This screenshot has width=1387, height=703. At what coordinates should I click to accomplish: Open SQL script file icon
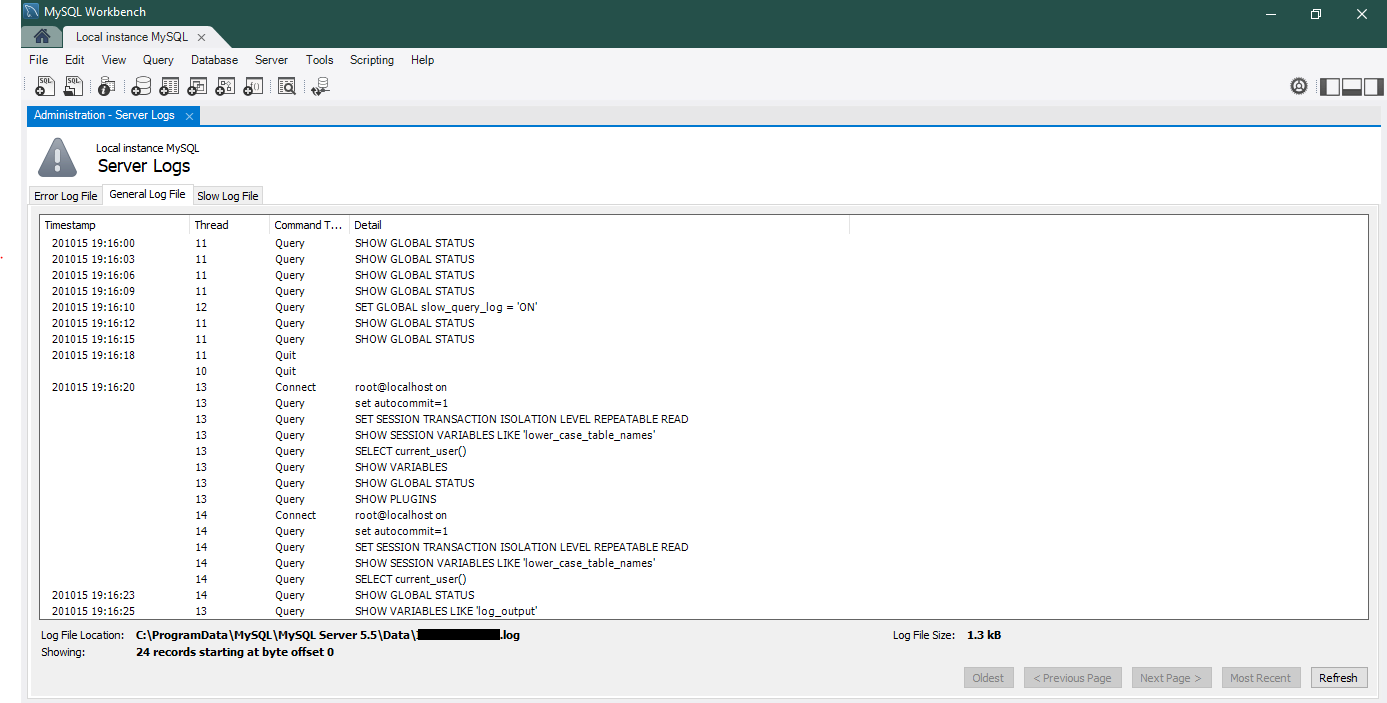click(74, 87)
